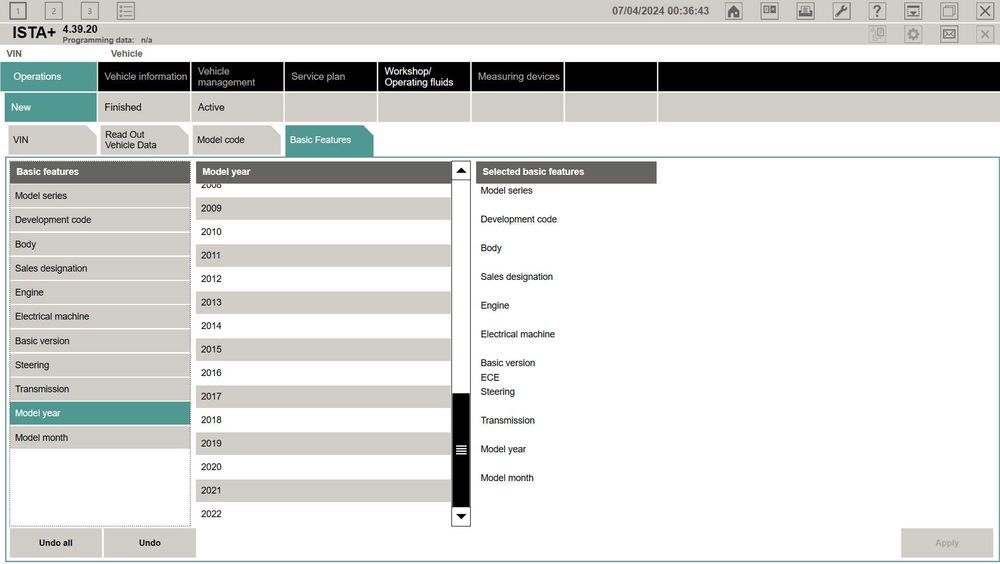Image resolution: width=1000 pixels, height=564 pixels.
Task: Click the envelope message icon
Action: click(949, 34)
